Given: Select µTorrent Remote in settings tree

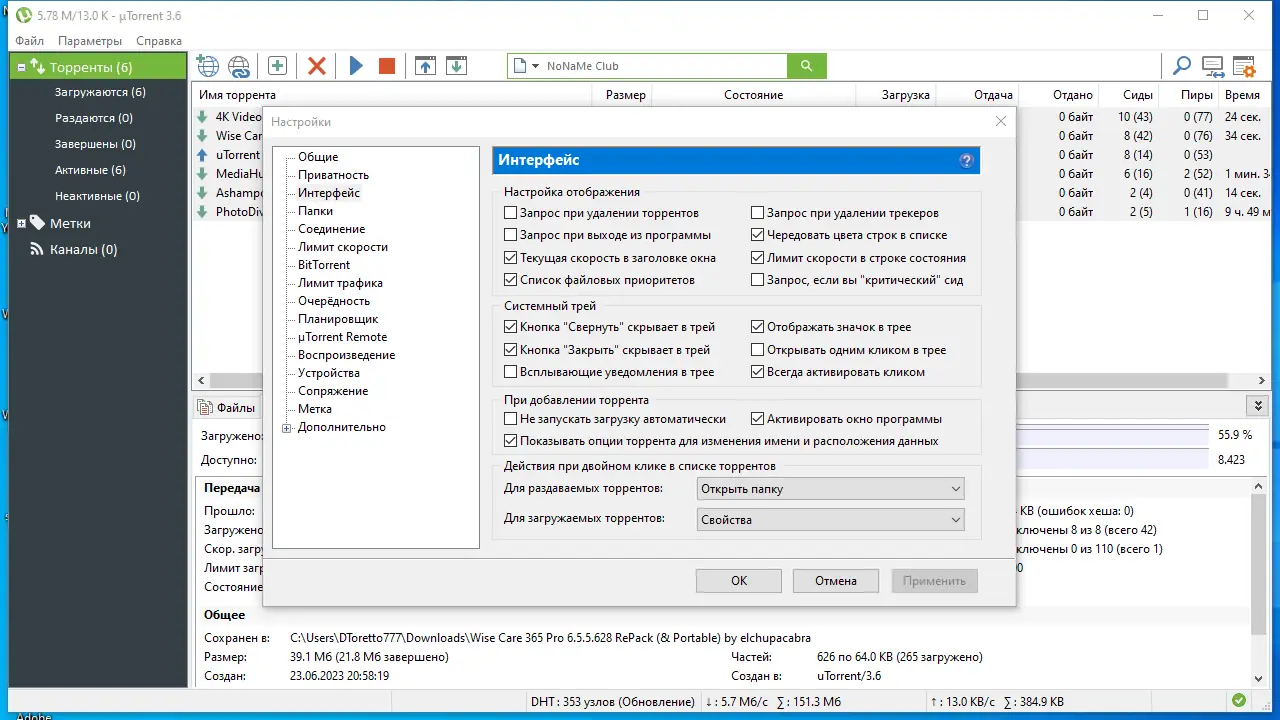Looking at the screenshot, I should pos(342,337).
